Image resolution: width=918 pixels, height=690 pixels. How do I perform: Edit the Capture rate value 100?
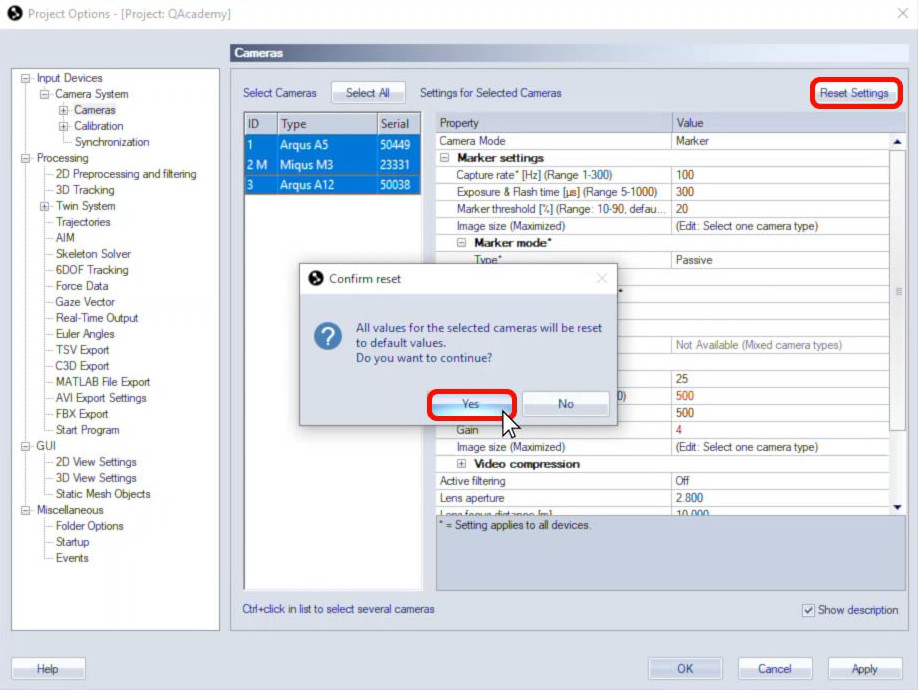coord(780,175)
